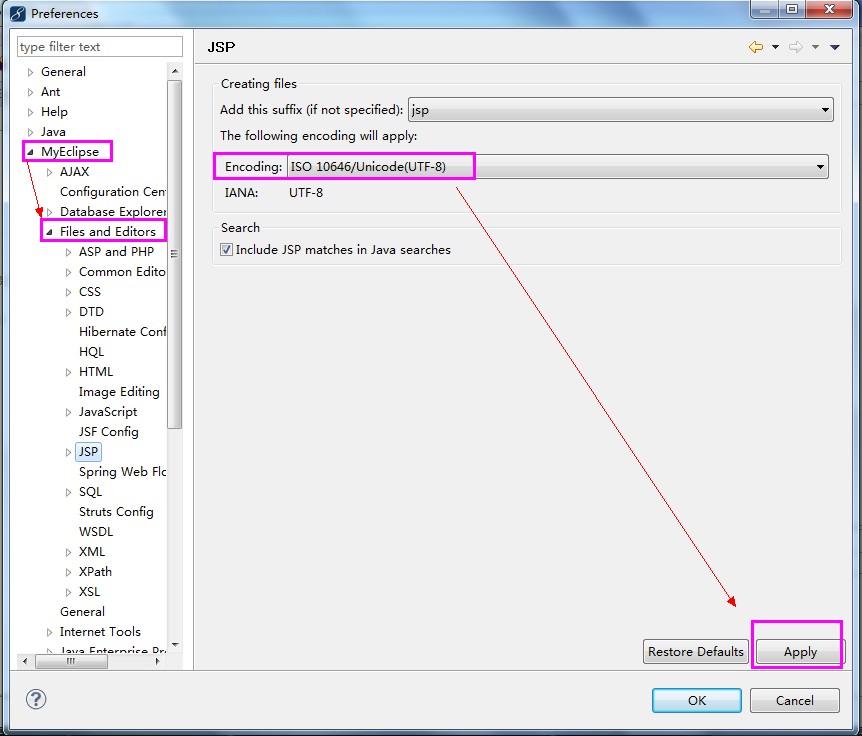Select the Files and Editors tree item
The width and height of the screenshot is (862, 736).
click(x=108, y=231)
